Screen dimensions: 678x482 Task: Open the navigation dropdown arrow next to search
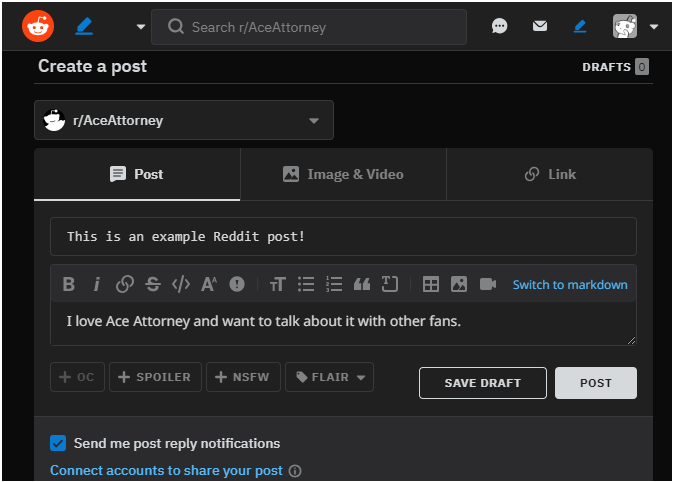[x=141, y=27]
